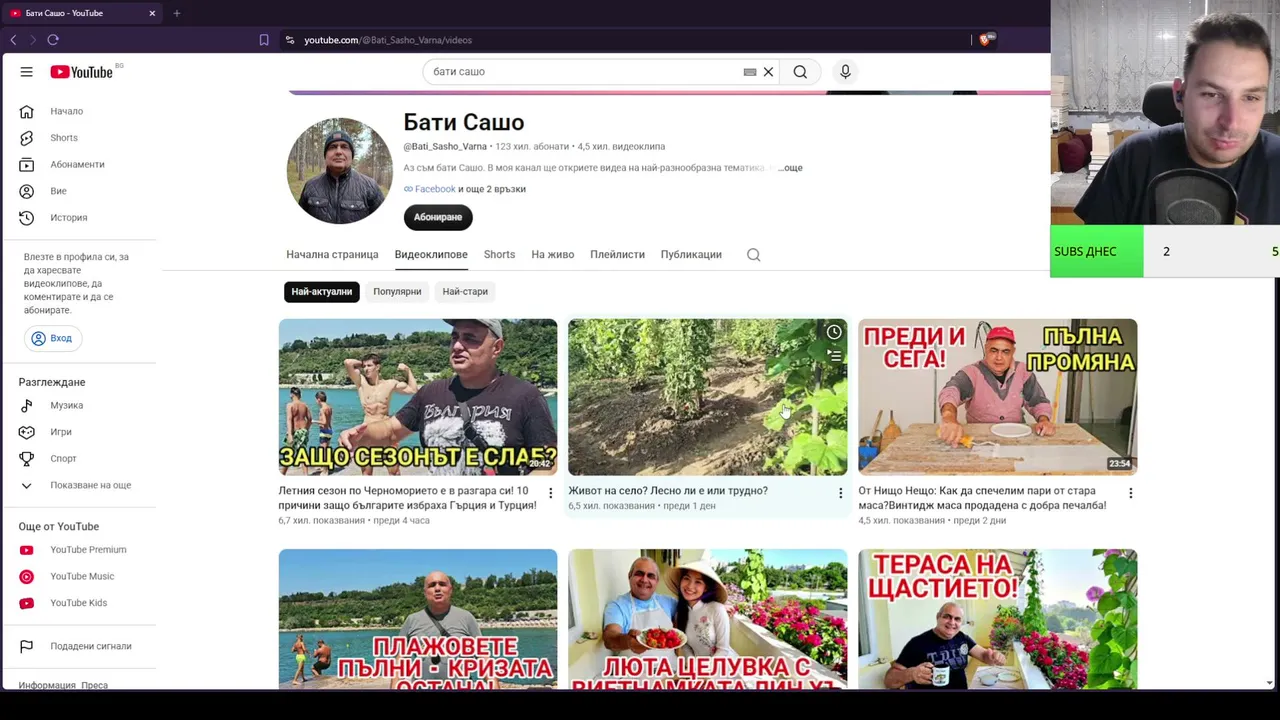Image resolution: width=1280 pixels, height=720 pixels.
Task: Click the page scrollbar down arrow
Action: pos(1269,683)
